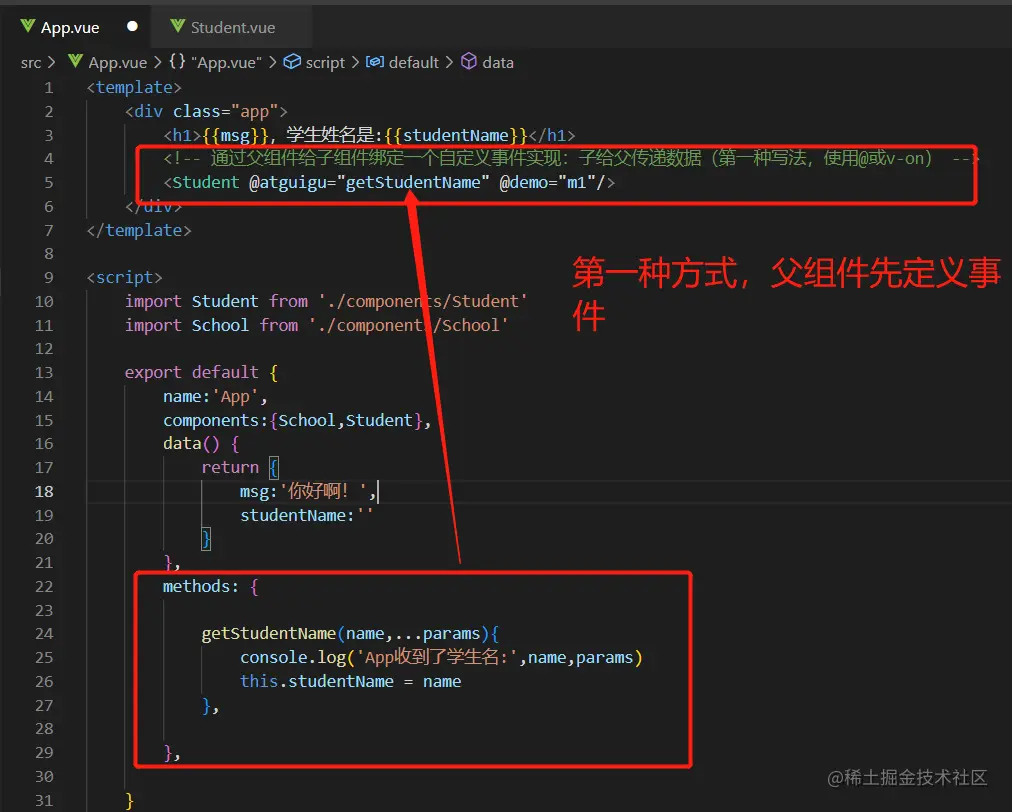Click components:{School,Student} line

[297, 420]
